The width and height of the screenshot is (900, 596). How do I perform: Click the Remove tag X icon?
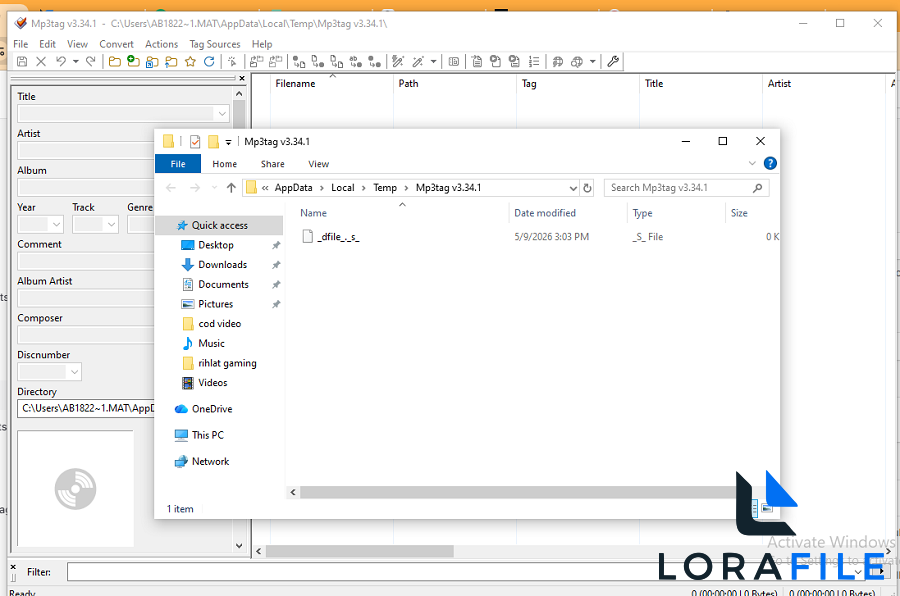pyautogui.click(x=41, y=61)
